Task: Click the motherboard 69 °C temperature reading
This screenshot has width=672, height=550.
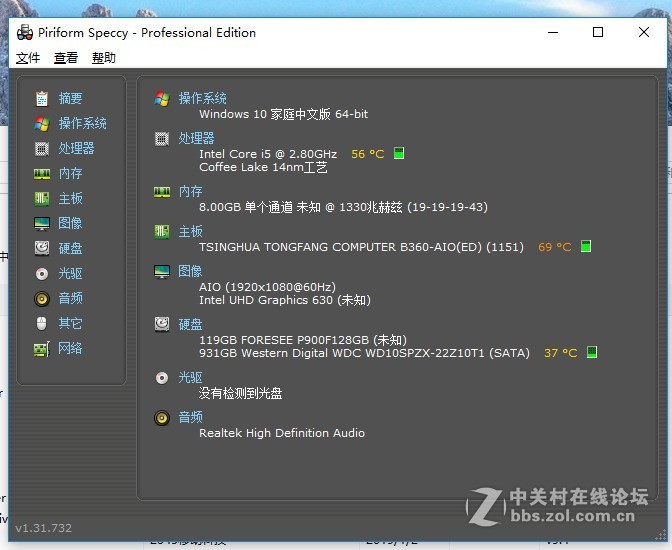Action: [555, 247]
